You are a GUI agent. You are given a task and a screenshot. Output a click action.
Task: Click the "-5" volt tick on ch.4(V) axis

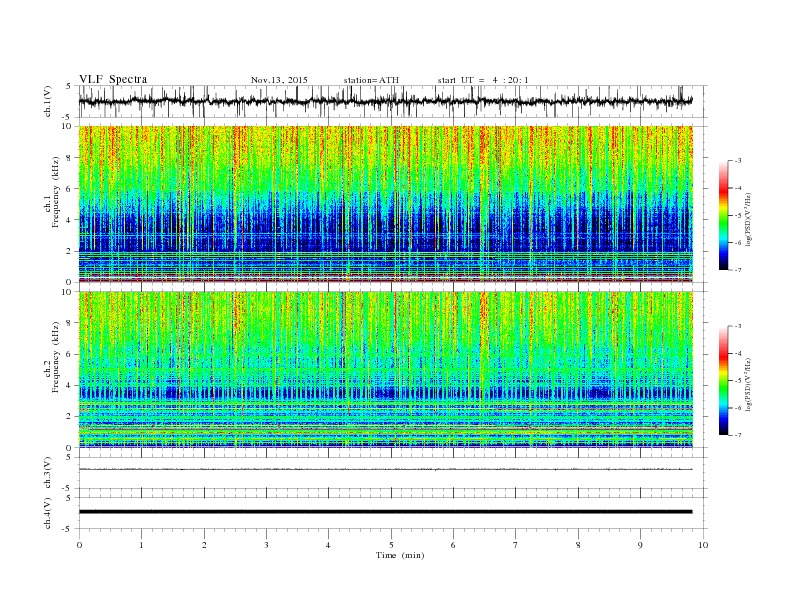click(x=67, y=530)
